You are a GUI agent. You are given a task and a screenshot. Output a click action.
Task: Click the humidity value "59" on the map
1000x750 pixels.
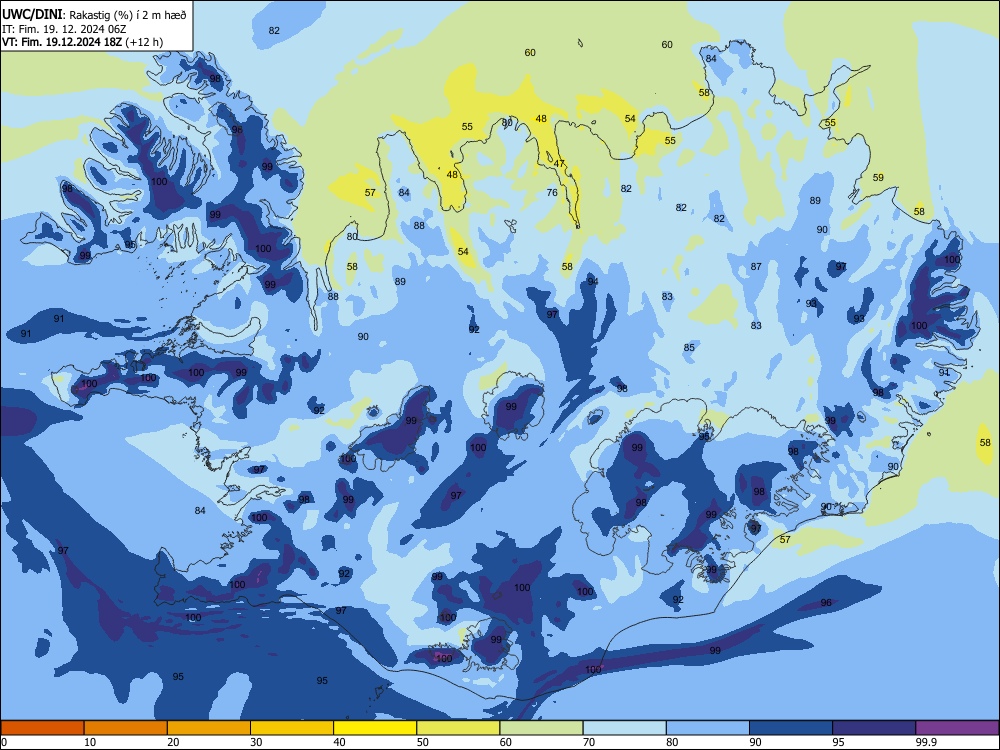tap(878, 177)
